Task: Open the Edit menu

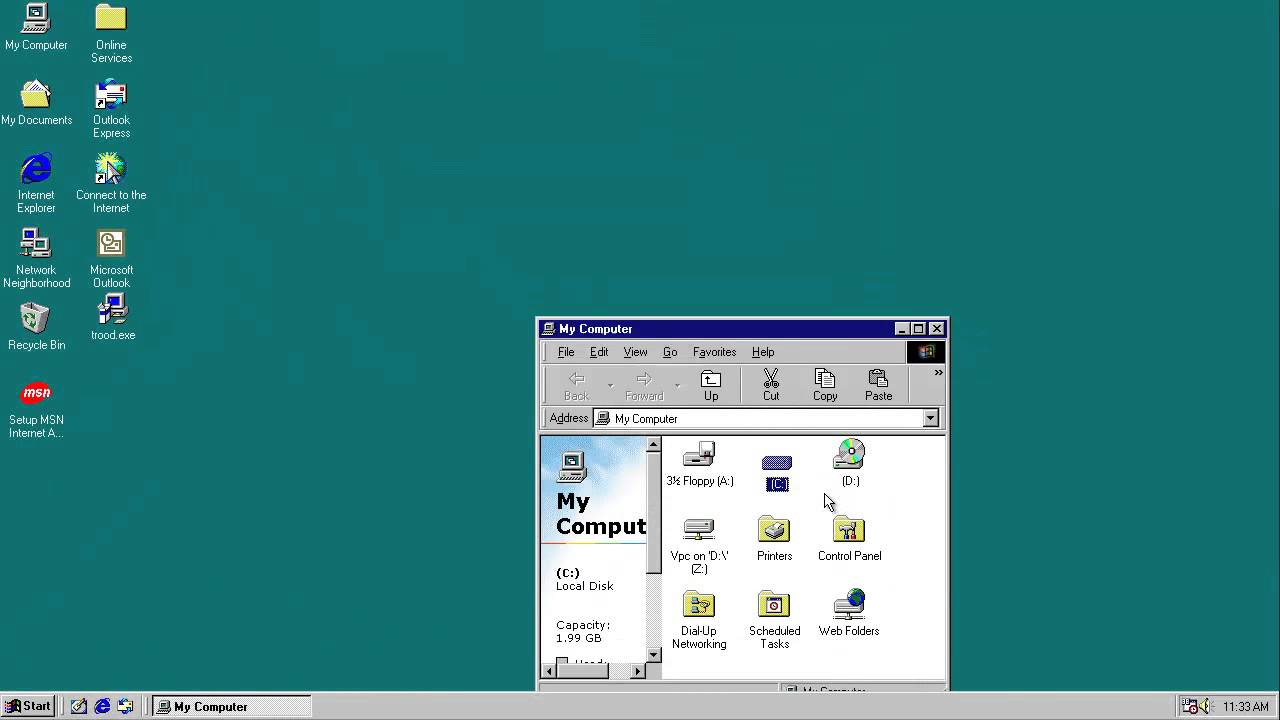Action: pyautogui.click(x=599, y=352)
